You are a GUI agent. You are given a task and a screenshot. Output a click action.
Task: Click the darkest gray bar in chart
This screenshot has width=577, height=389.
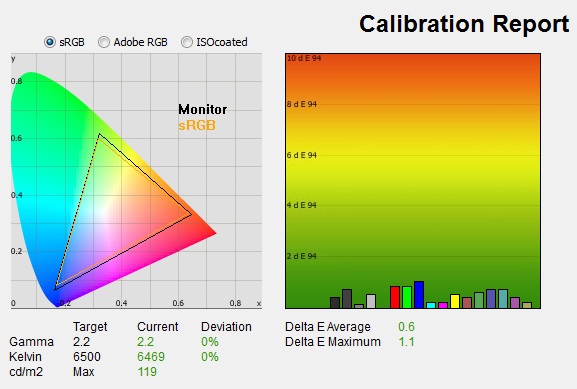click(335, 303)
